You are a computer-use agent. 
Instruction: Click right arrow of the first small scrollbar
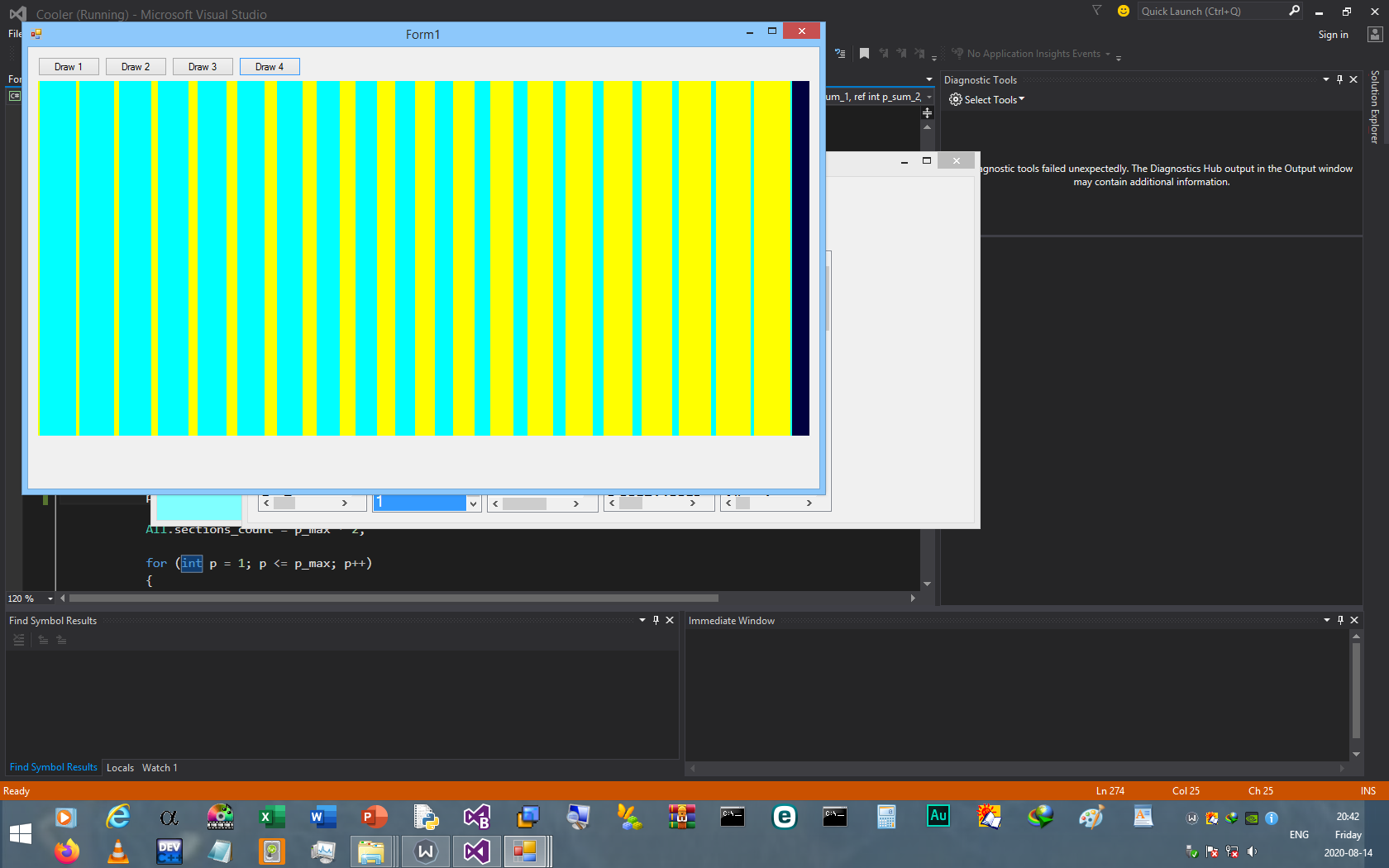pos(345,503)
